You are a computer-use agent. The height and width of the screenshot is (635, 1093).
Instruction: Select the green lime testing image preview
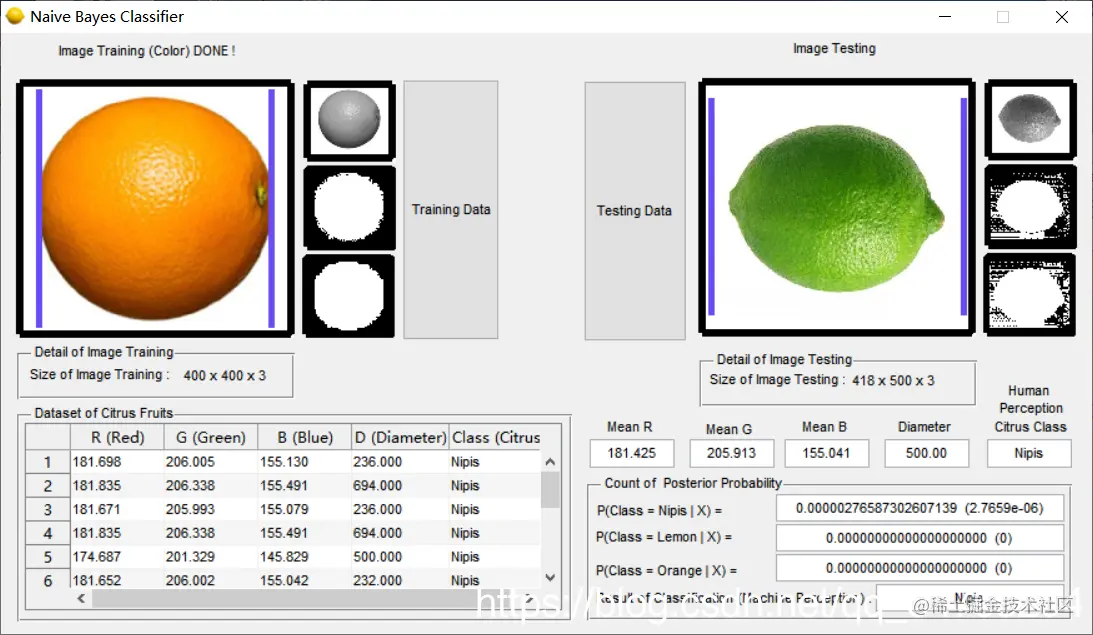[836, 207]
